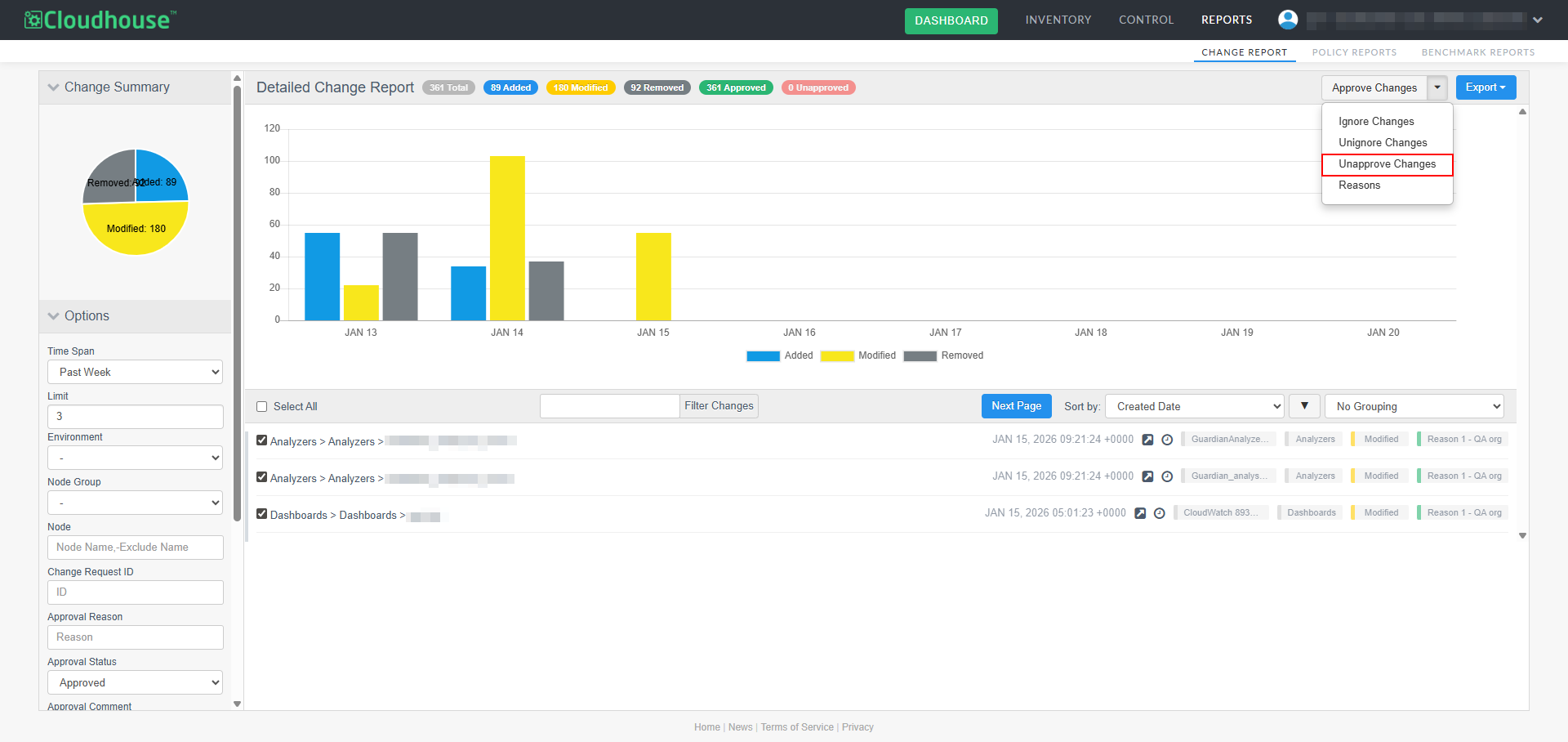
Task: Switch to Policy Reports tab
Action: coord(1354,52)
